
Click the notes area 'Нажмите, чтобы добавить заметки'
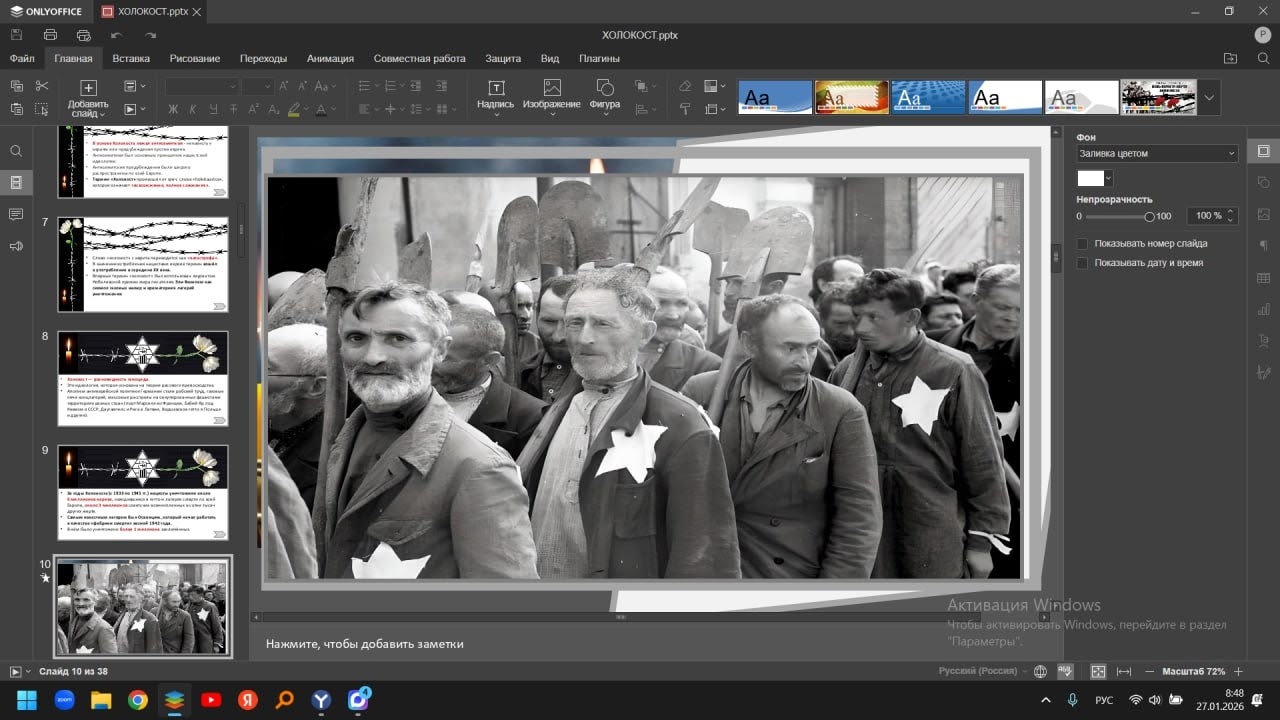coord(365,644)
